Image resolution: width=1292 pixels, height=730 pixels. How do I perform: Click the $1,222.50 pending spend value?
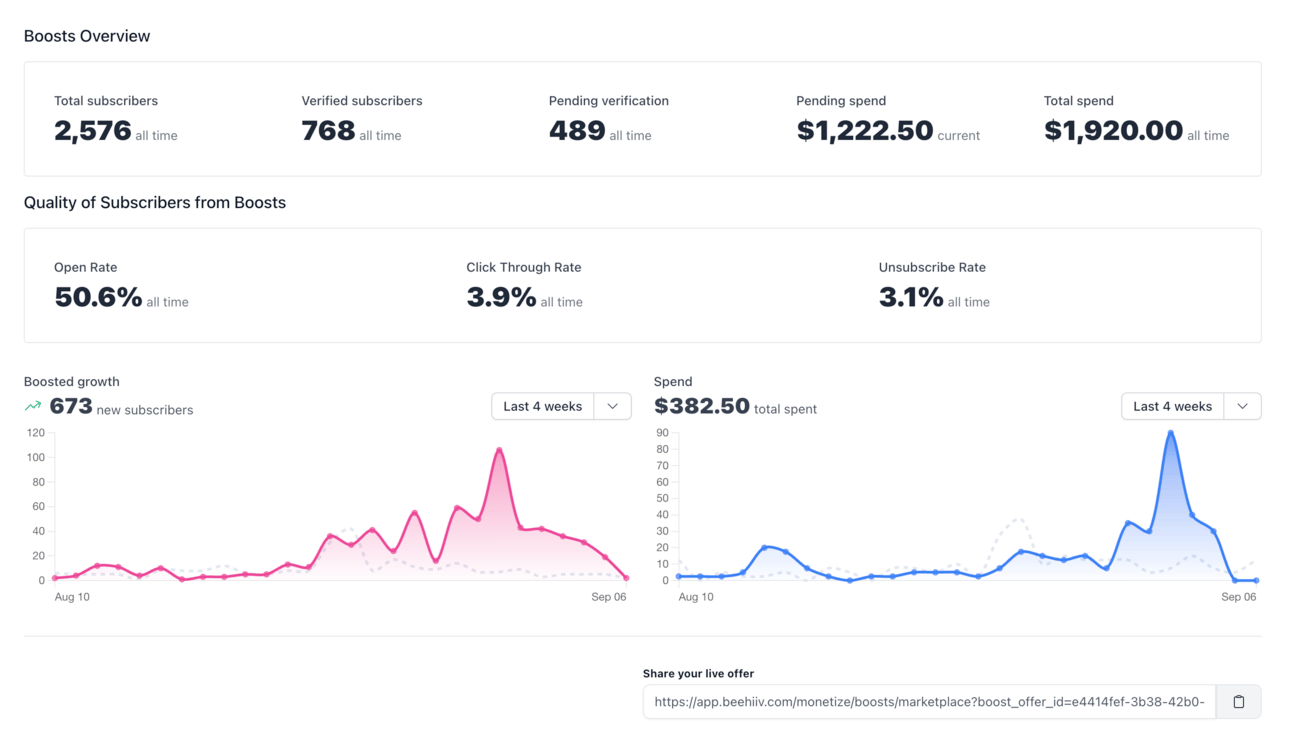point(865,131)
